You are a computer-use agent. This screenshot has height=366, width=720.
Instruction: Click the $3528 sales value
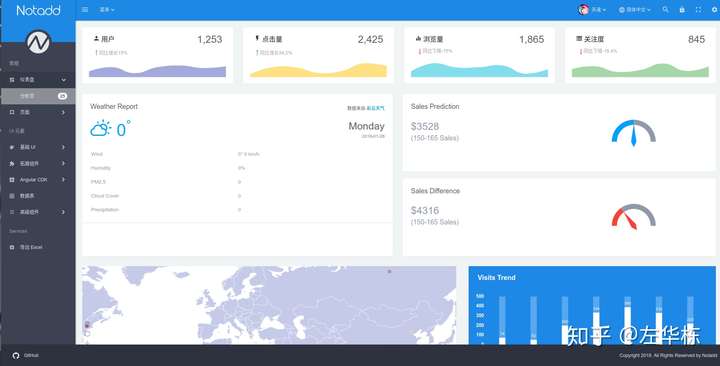[425, 126]
